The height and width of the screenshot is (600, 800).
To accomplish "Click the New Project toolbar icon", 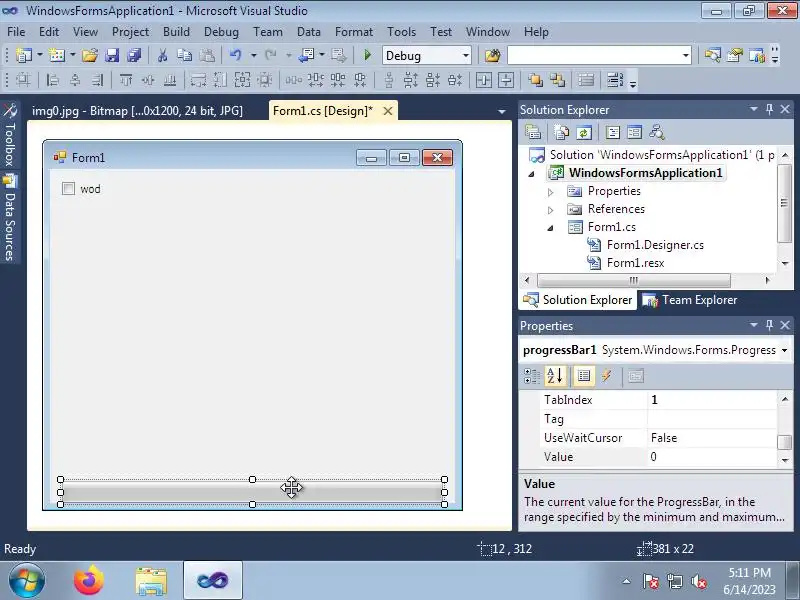I will [x=23, y=55].
